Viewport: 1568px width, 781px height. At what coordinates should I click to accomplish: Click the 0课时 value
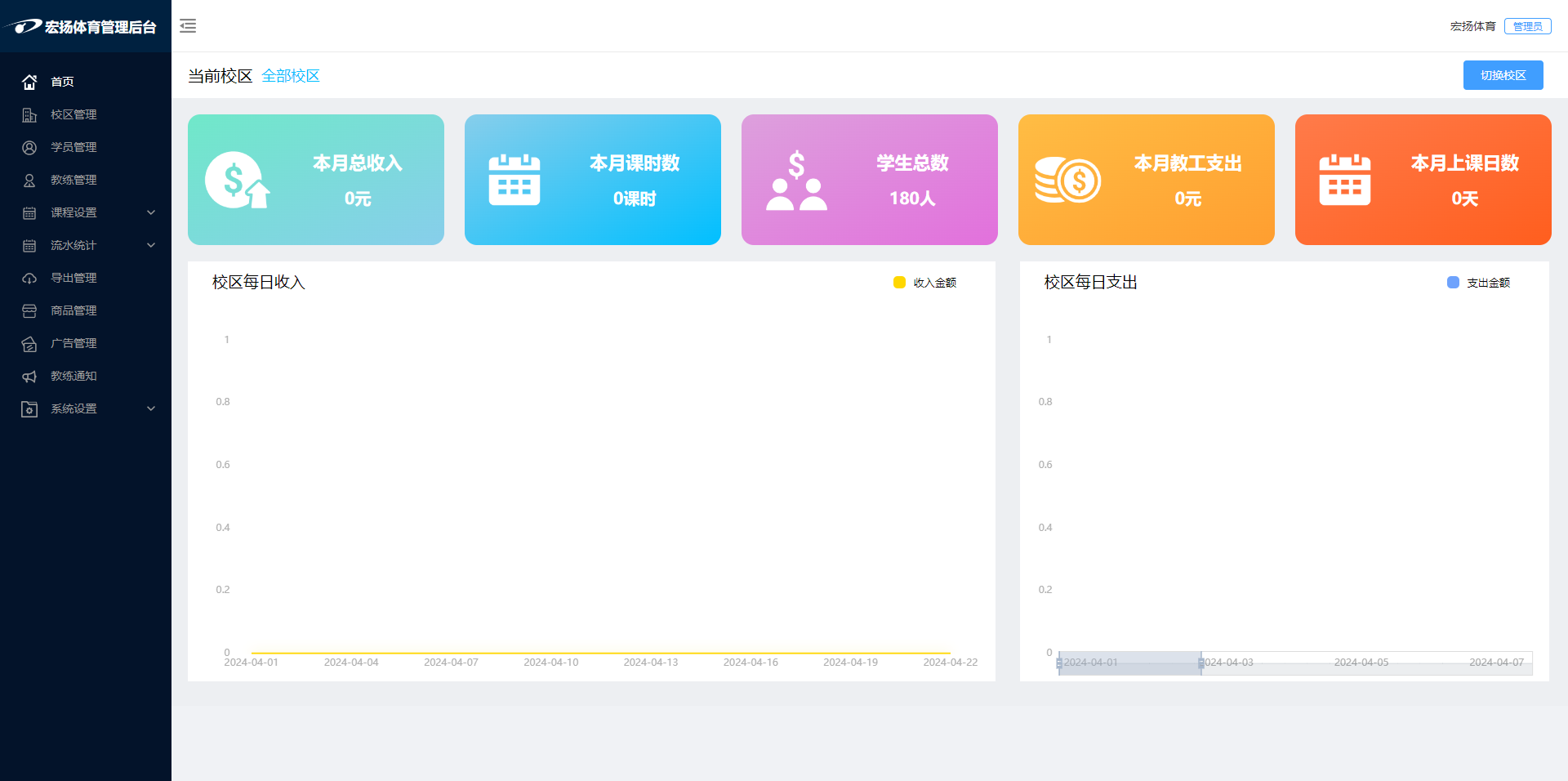pos(635,199)
